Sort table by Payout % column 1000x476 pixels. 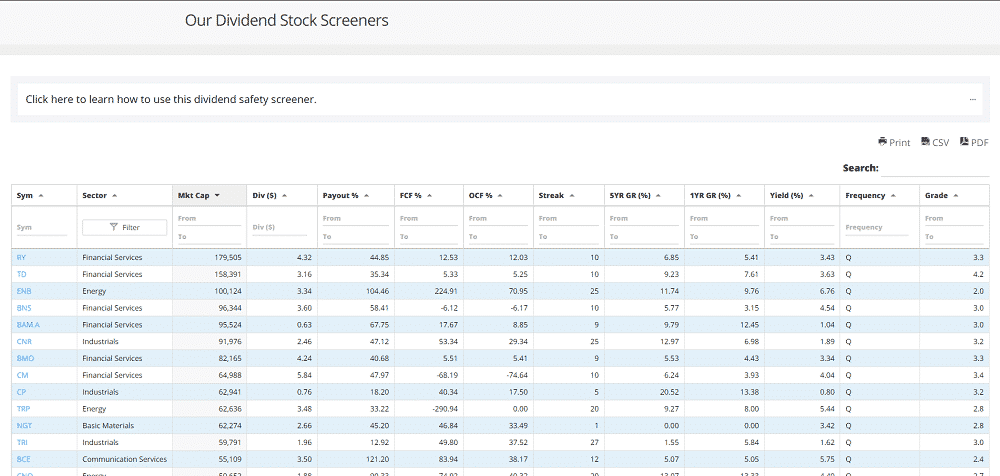(340, 195)
